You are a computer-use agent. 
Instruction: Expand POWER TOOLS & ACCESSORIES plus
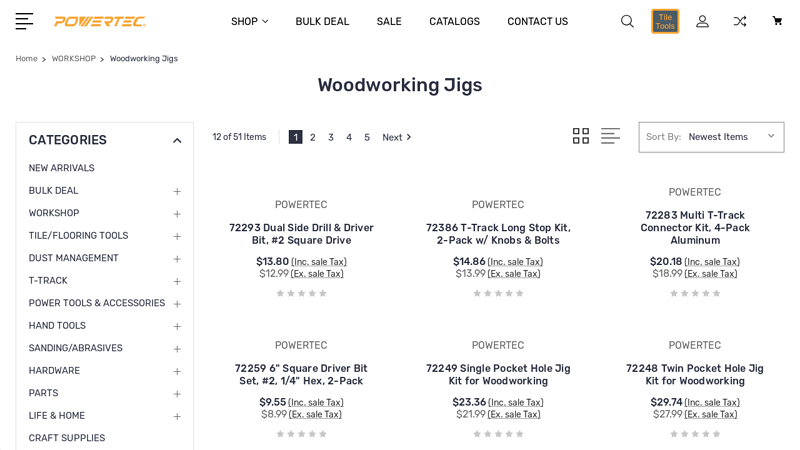[177, 304]
